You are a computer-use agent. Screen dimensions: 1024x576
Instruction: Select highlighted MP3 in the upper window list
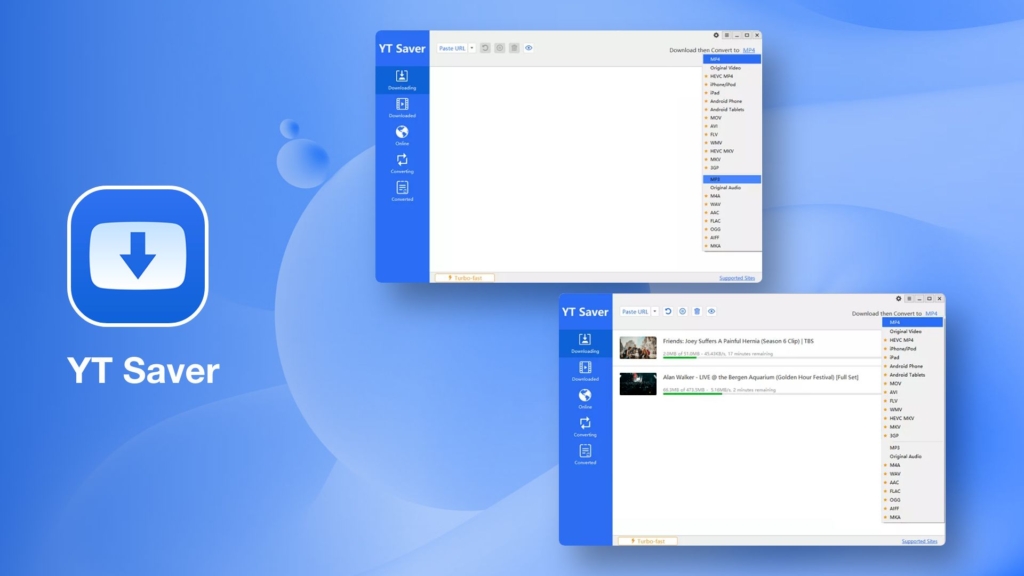point(732,179)
